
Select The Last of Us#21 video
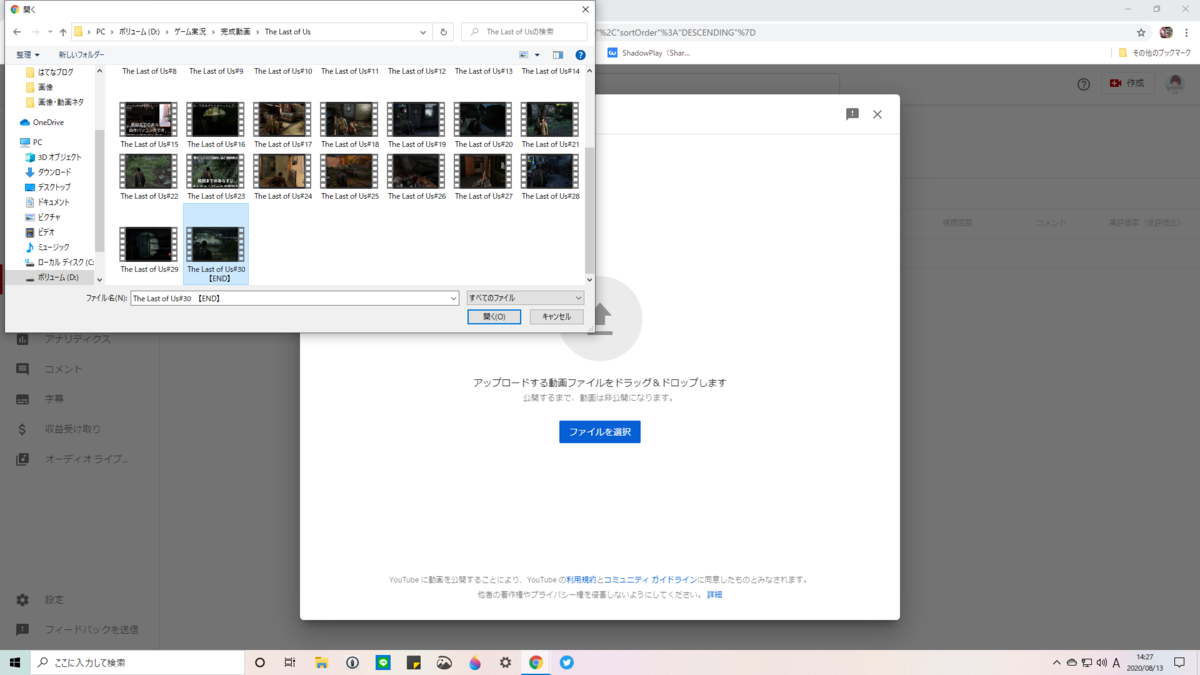click(x=550, y=126)
